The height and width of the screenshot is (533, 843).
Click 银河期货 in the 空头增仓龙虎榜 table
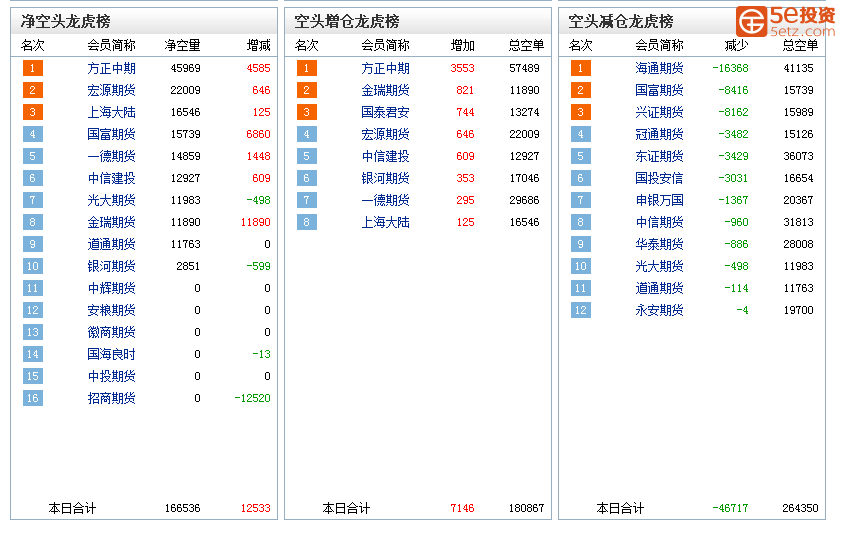385,179
